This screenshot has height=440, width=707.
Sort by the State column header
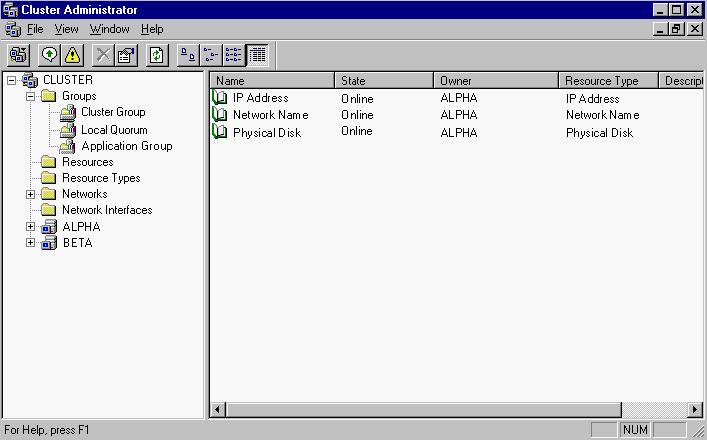pyautogui.click(x=383, y=80)
